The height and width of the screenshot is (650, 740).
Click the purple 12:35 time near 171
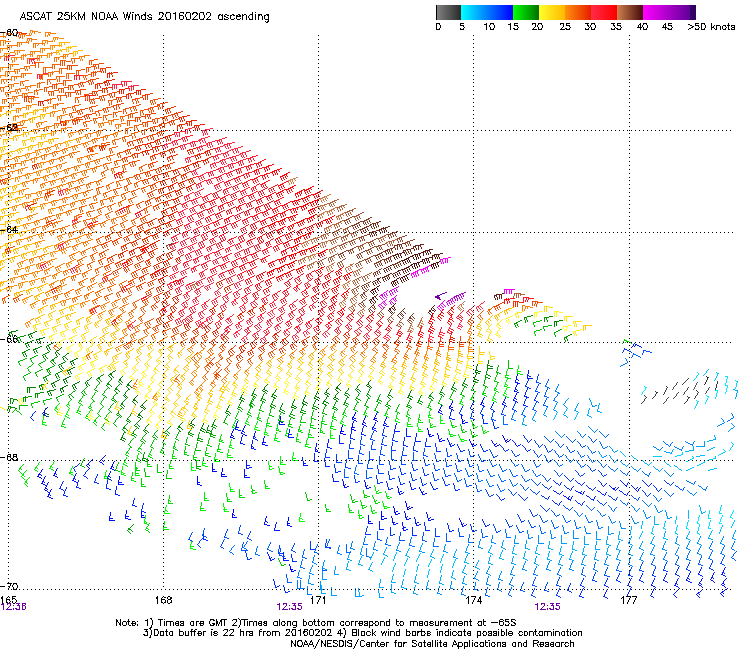(289, 607)
